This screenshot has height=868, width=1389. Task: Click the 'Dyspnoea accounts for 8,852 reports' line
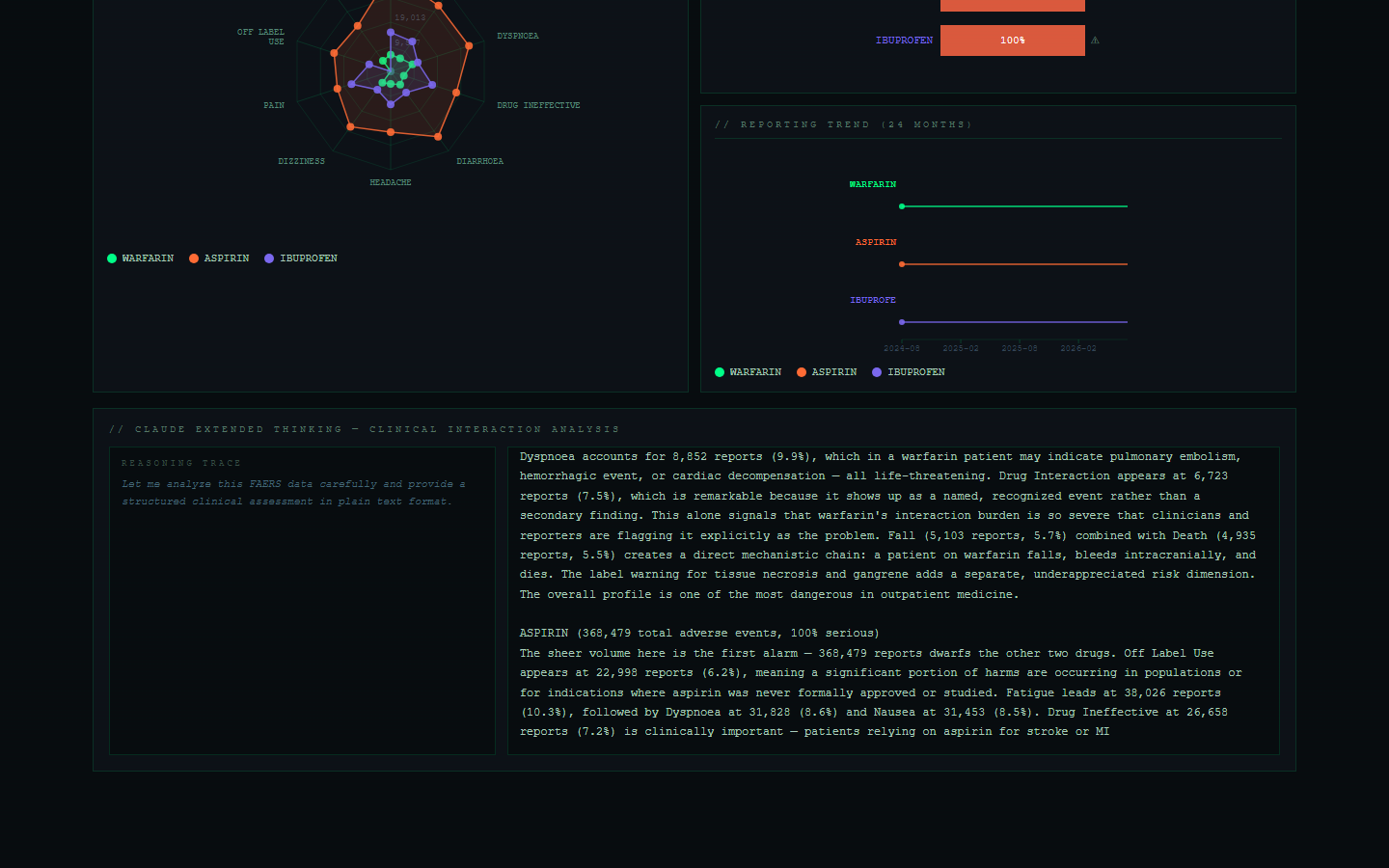point(880,457)
